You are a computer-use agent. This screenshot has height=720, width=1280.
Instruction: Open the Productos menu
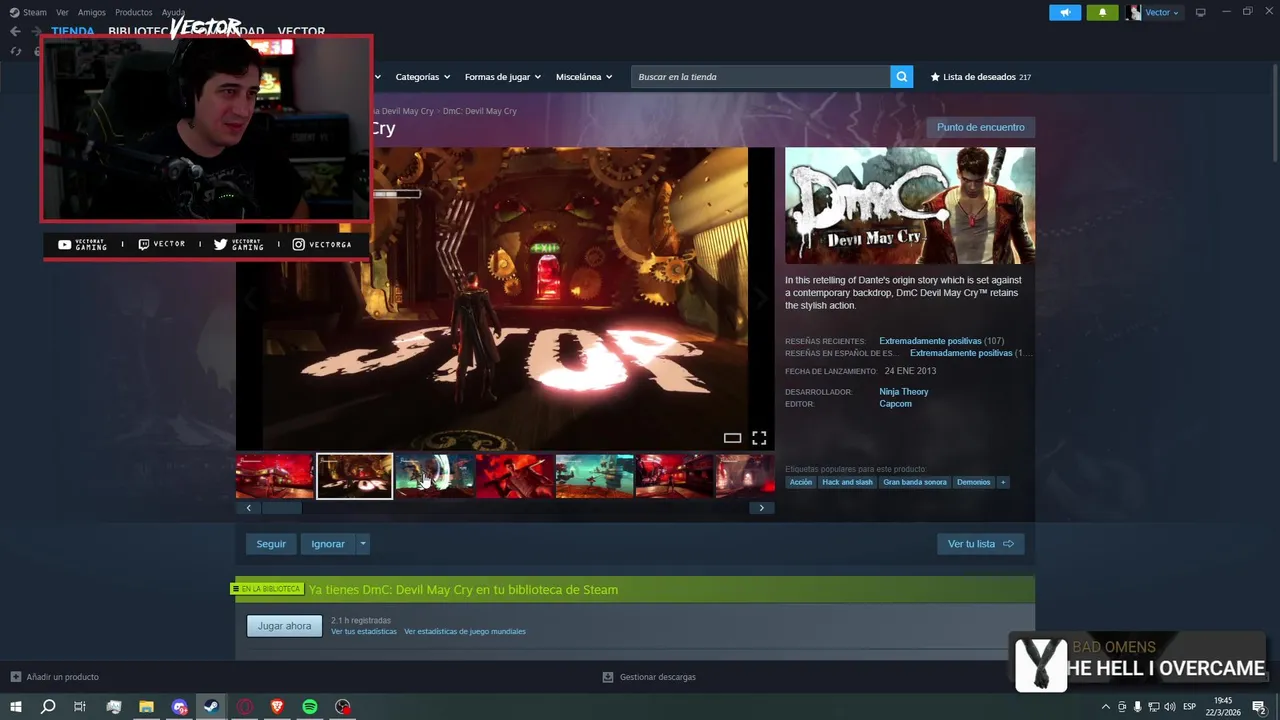pyautogui.click(x=134, y=12)
